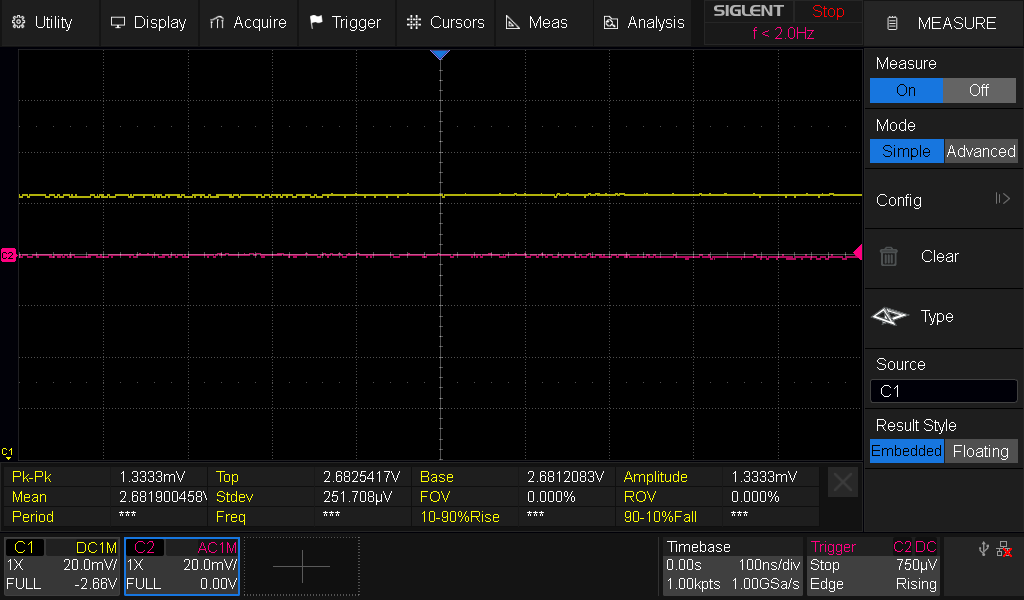Click the Type measurement icon
Image resolution: width=1024 pixels, height=600 pixels.
tap(889, 317)
